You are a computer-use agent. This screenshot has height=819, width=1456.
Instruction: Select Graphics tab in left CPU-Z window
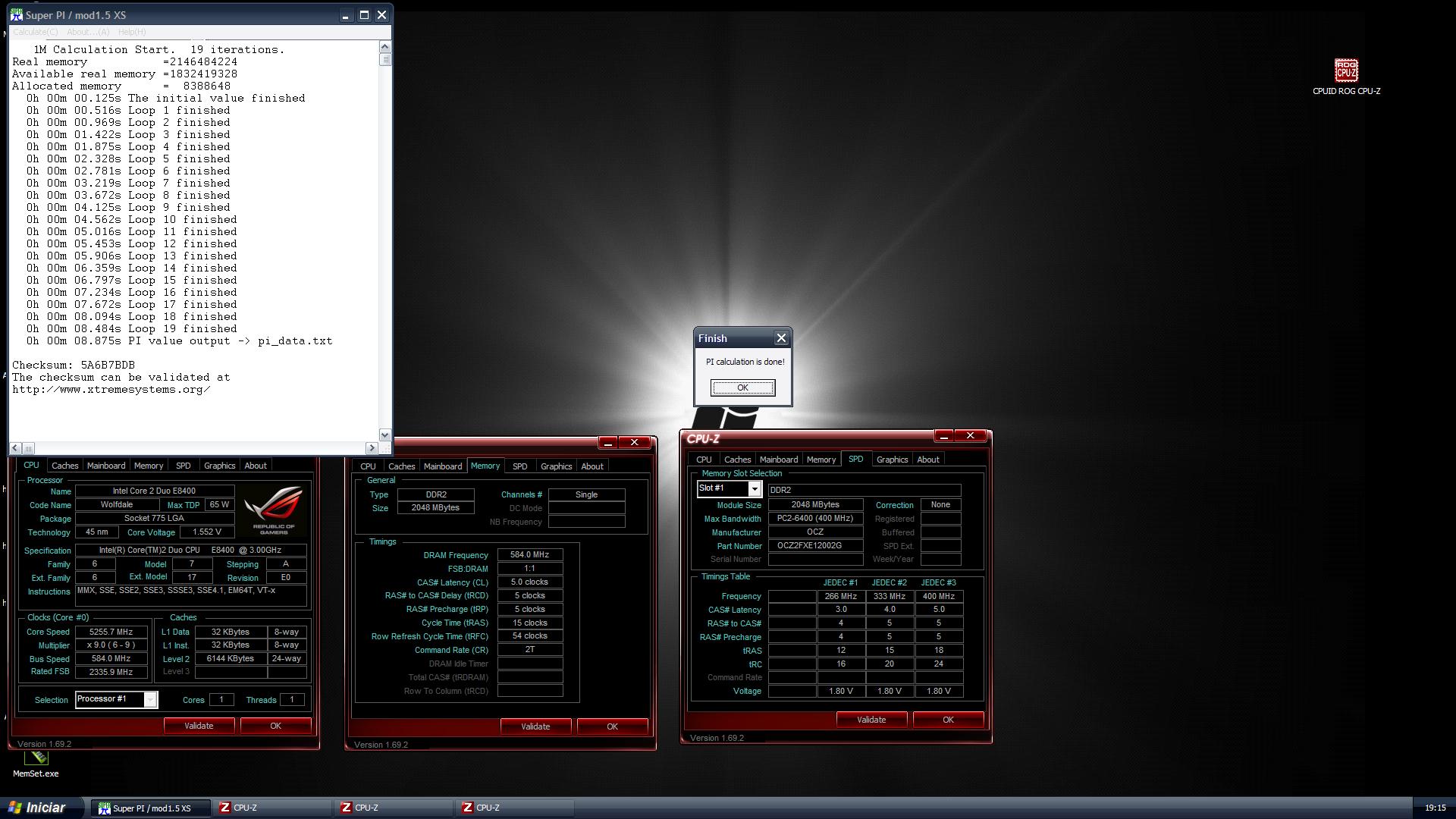220,466
